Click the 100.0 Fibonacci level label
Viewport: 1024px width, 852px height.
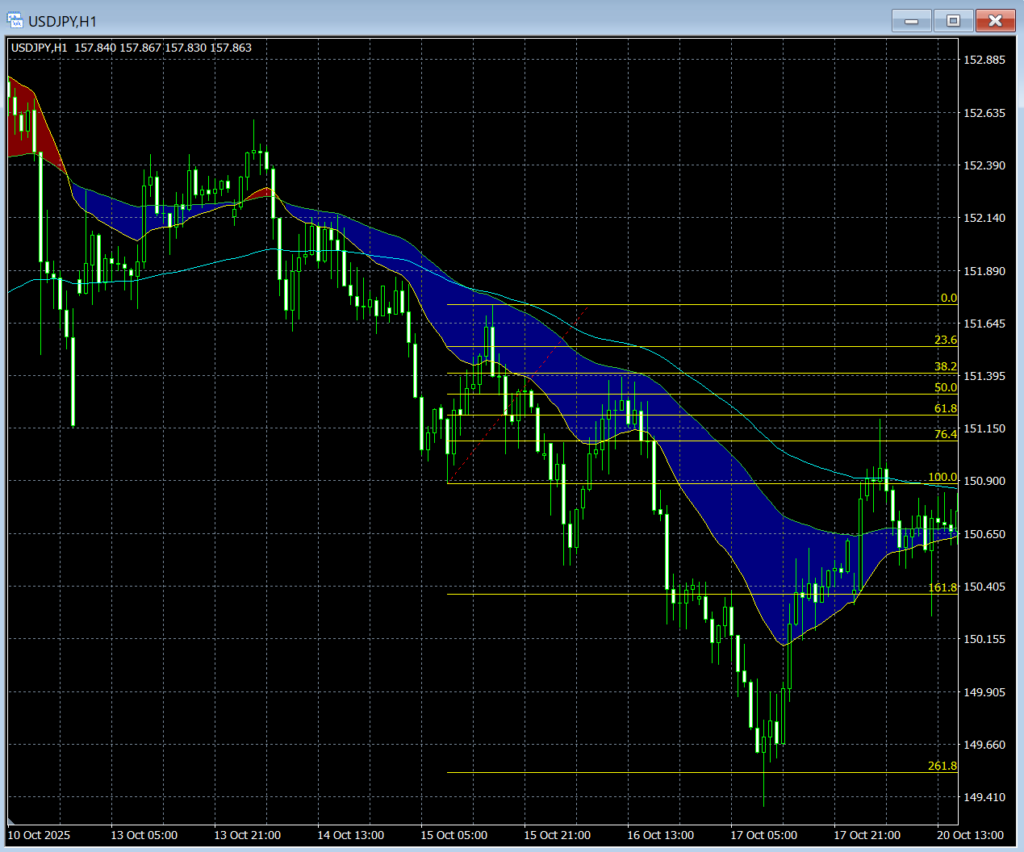(x=942, y=477)
